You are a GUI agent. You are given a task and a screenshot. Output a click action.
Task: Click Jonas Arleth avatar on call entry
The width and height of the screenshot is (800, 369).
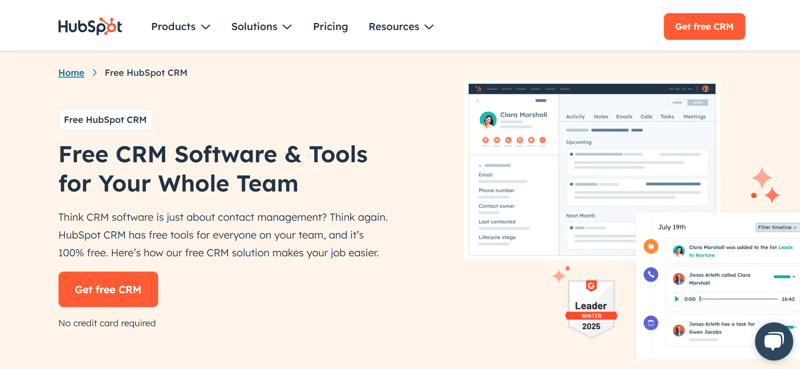tap(679, 279)
